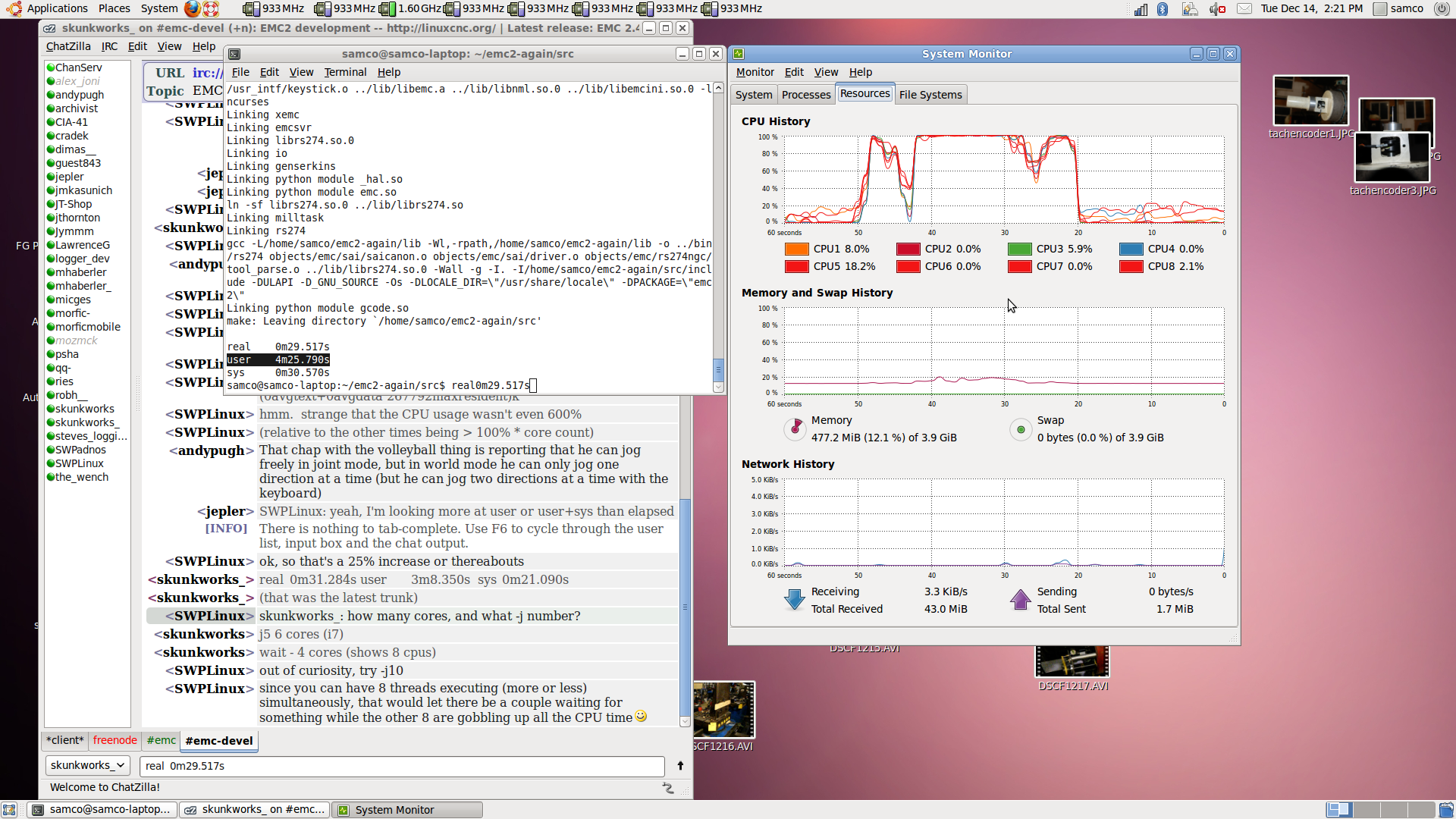Image resolution: width=1456 pixels, height=819 pixels.
Task: Click the ChatZilla chat scrollbar down arrow
Action: (686, 721)
